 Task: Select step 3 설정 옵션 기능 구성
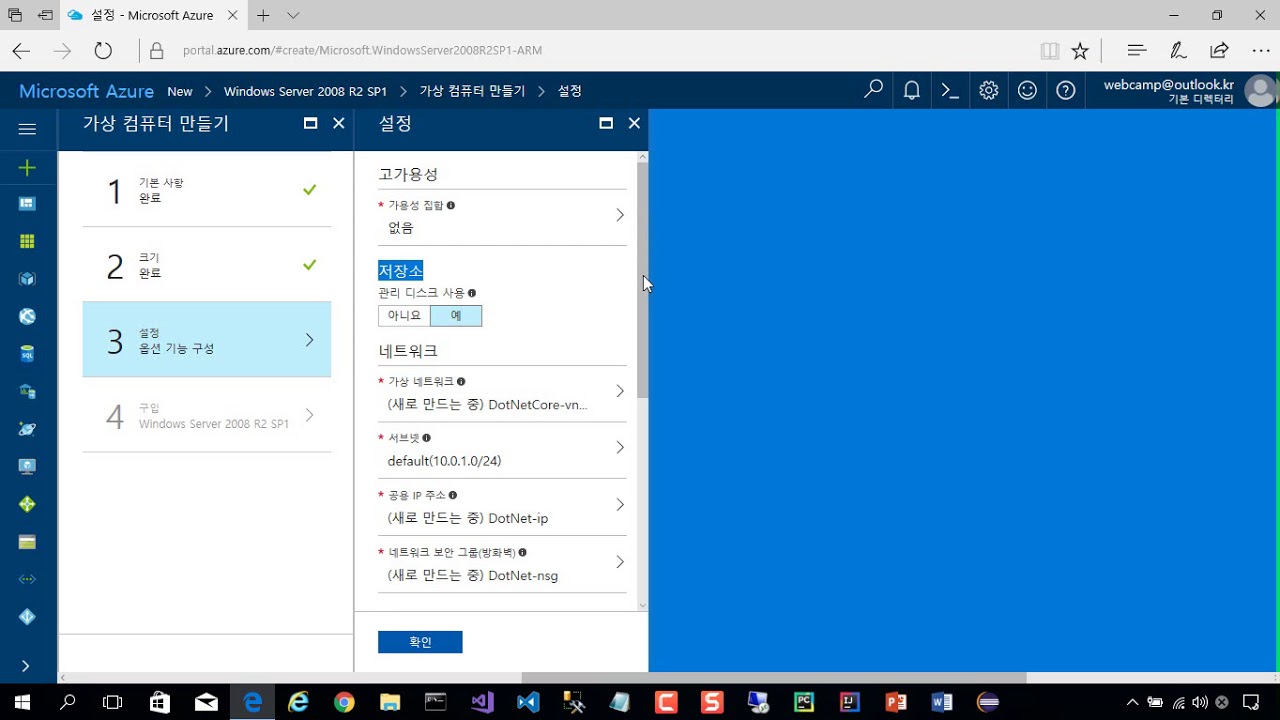click(207, 340)
